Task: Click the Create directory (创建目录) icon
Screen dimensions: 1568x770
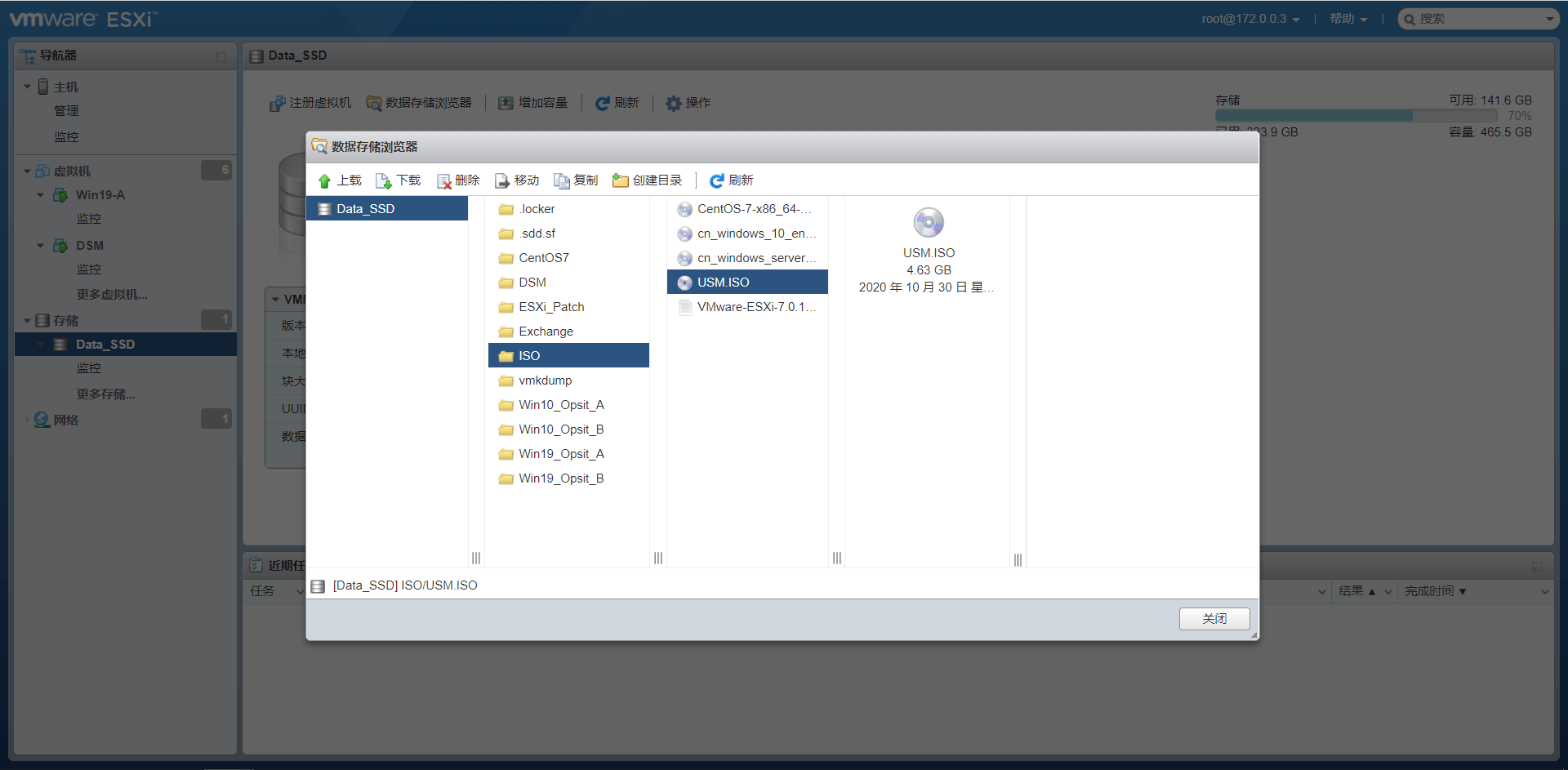Action: click(621, 180)
